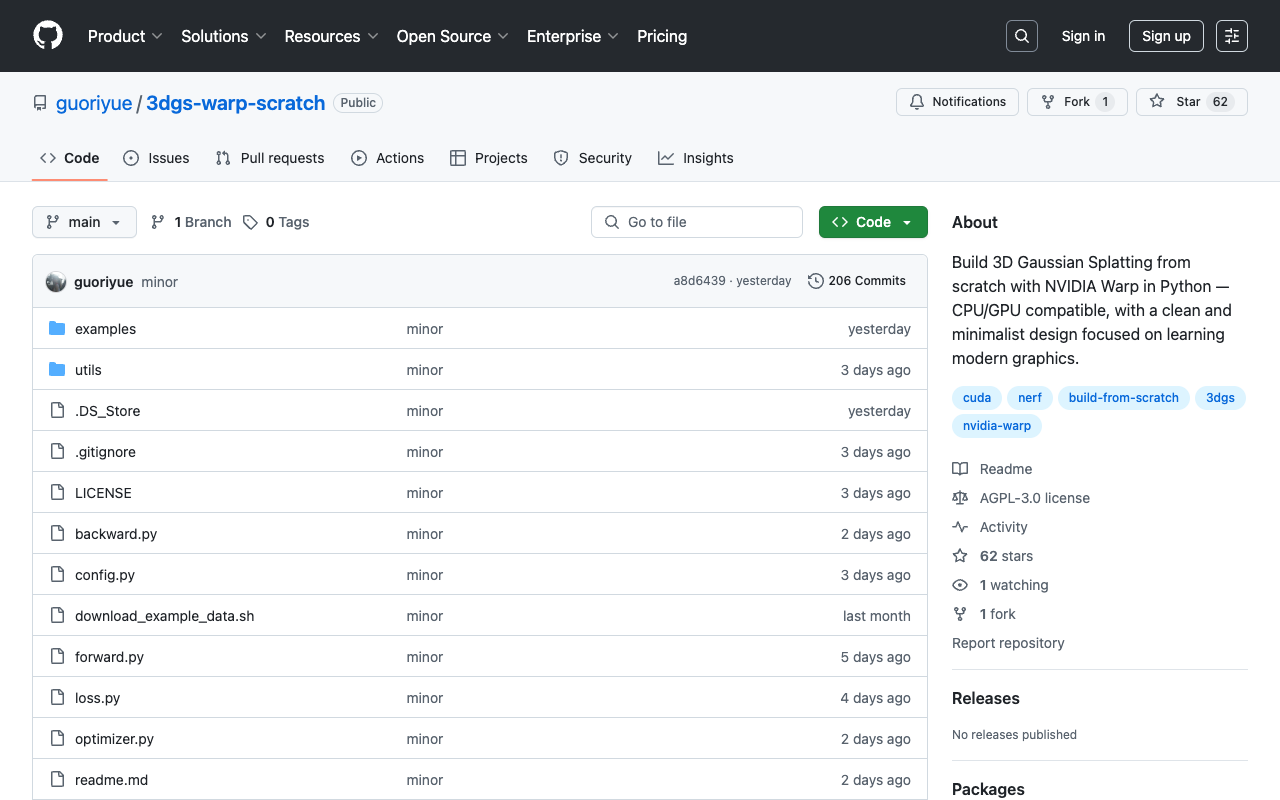Click the repository book icon beside guoriyue
Viewport: 1280px width, 800px height.
[40, 103]
